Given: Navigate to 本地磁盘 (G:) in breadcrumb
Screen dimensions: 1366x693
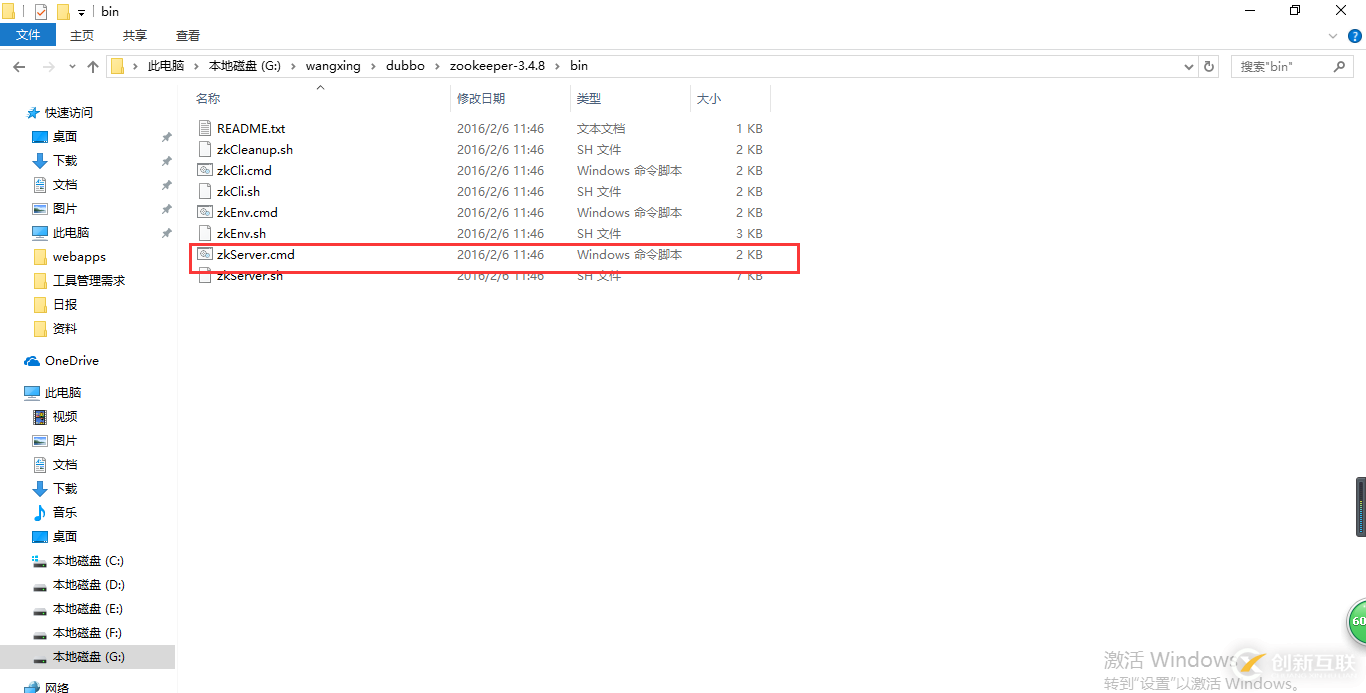Looking at the screenshot, I should [244, 66].
